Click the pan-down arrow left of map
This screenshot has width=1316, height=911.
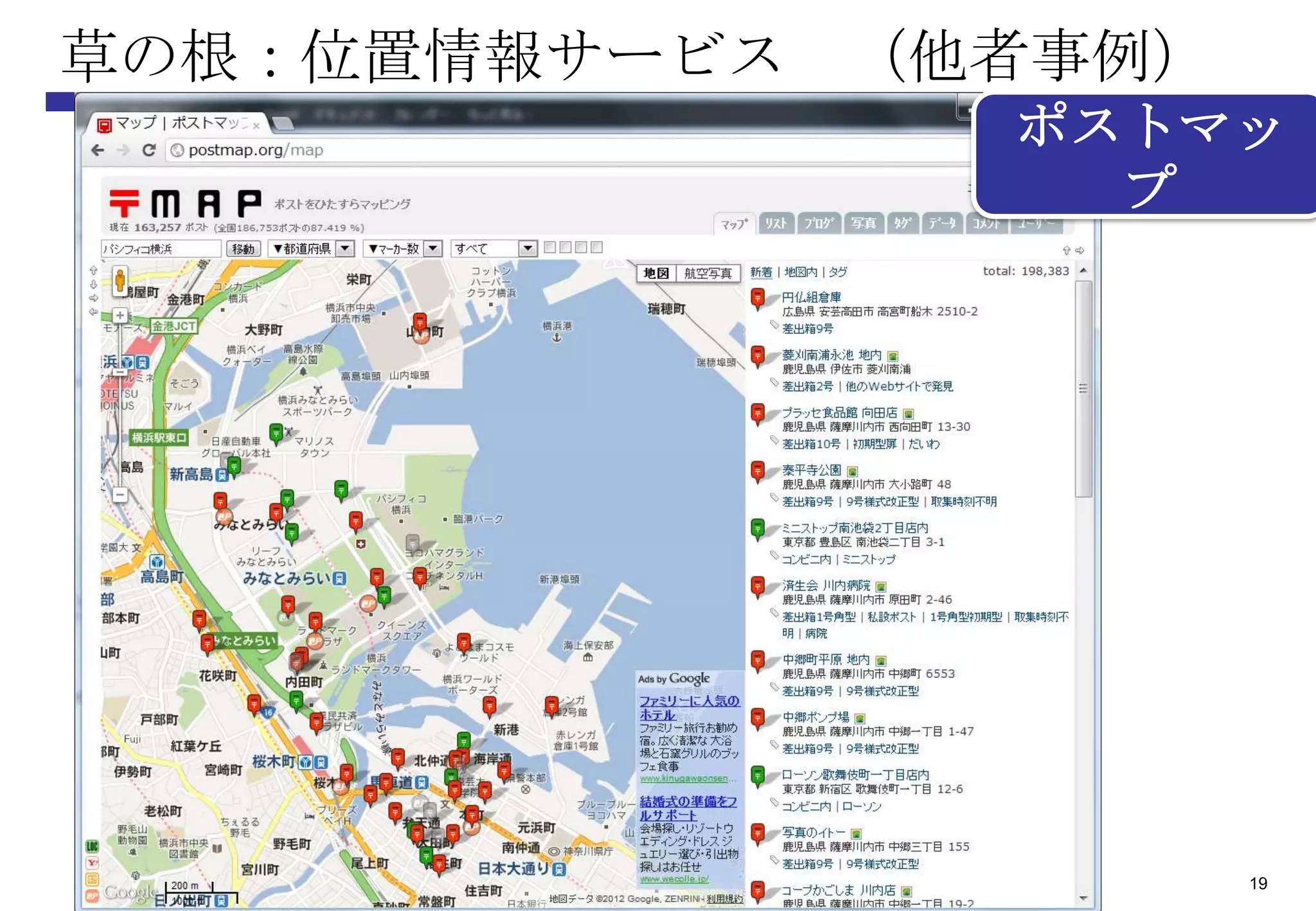click(94, 284)
